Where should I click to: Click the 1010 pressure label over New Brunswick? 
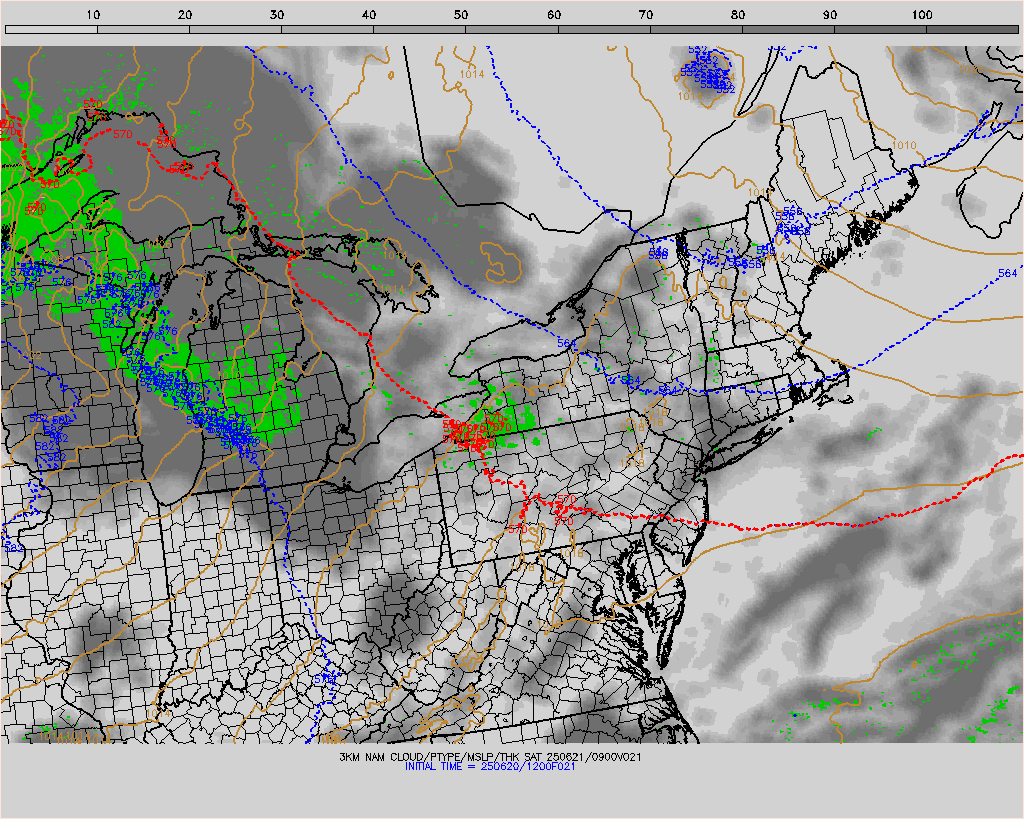tap(904, 145)
